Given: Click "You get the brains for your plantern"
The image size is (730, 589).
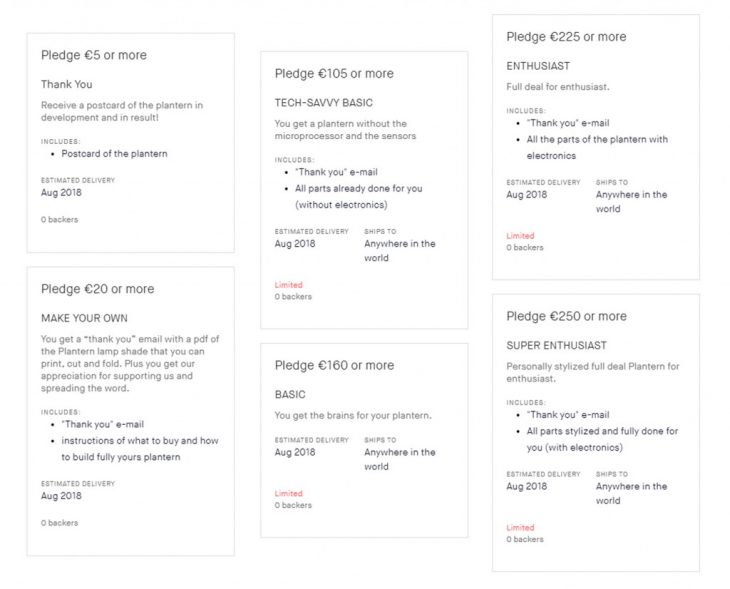Looking at the screenshot, I should tap(354, 416).
